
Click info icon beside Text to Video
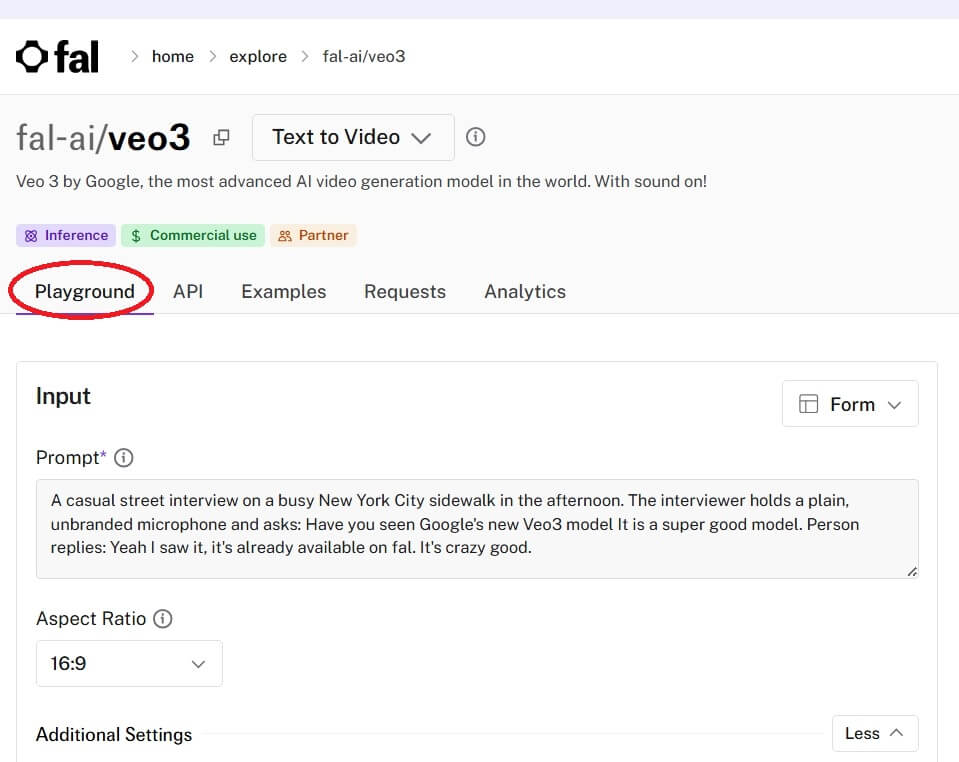point(476,137)
